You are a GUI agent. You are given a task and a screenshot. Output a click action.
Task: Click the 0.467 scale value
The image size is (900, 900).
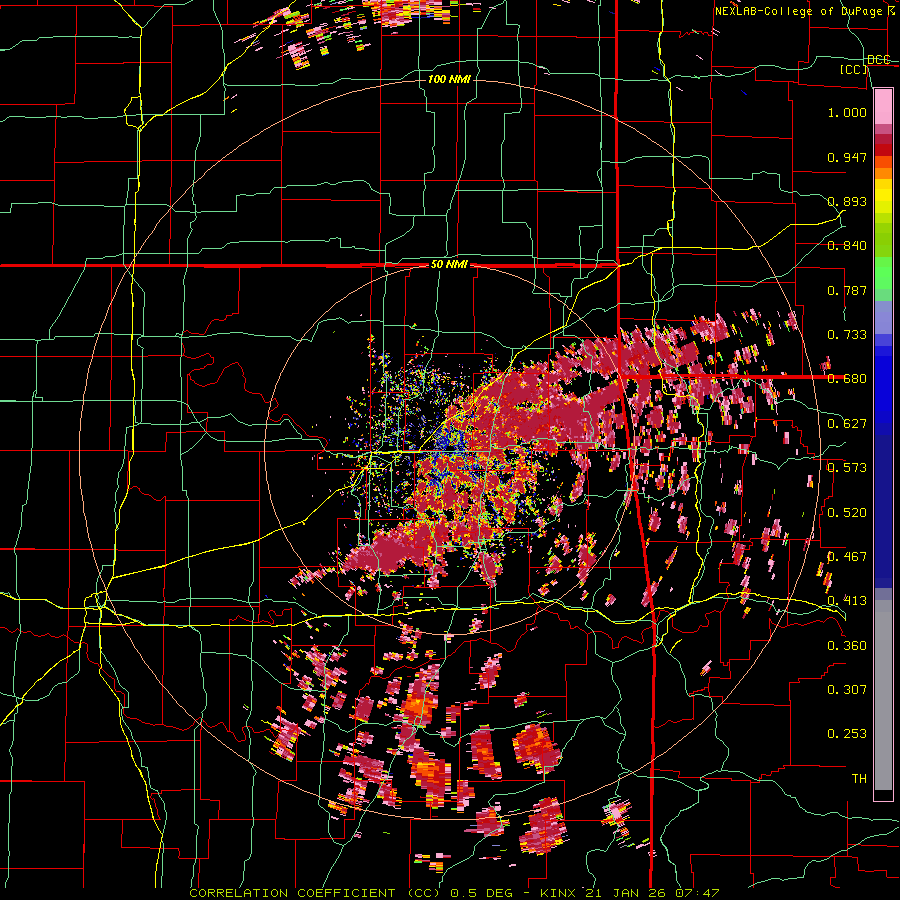click(847, 557)
